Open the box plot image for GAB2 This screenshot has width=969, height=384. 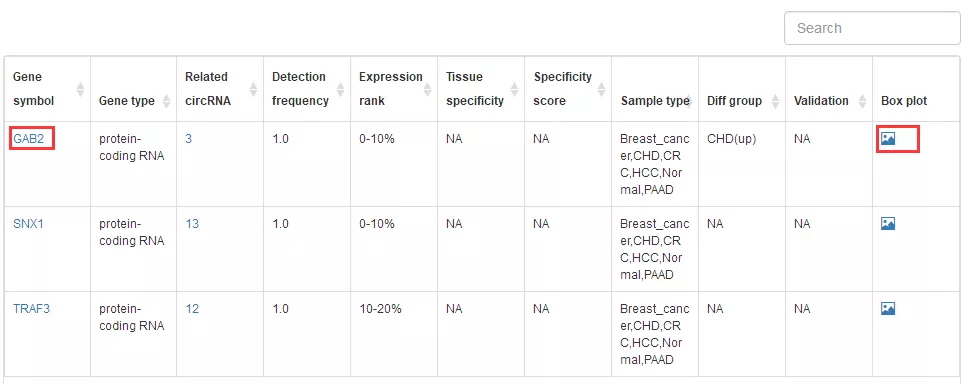point(887,139)
